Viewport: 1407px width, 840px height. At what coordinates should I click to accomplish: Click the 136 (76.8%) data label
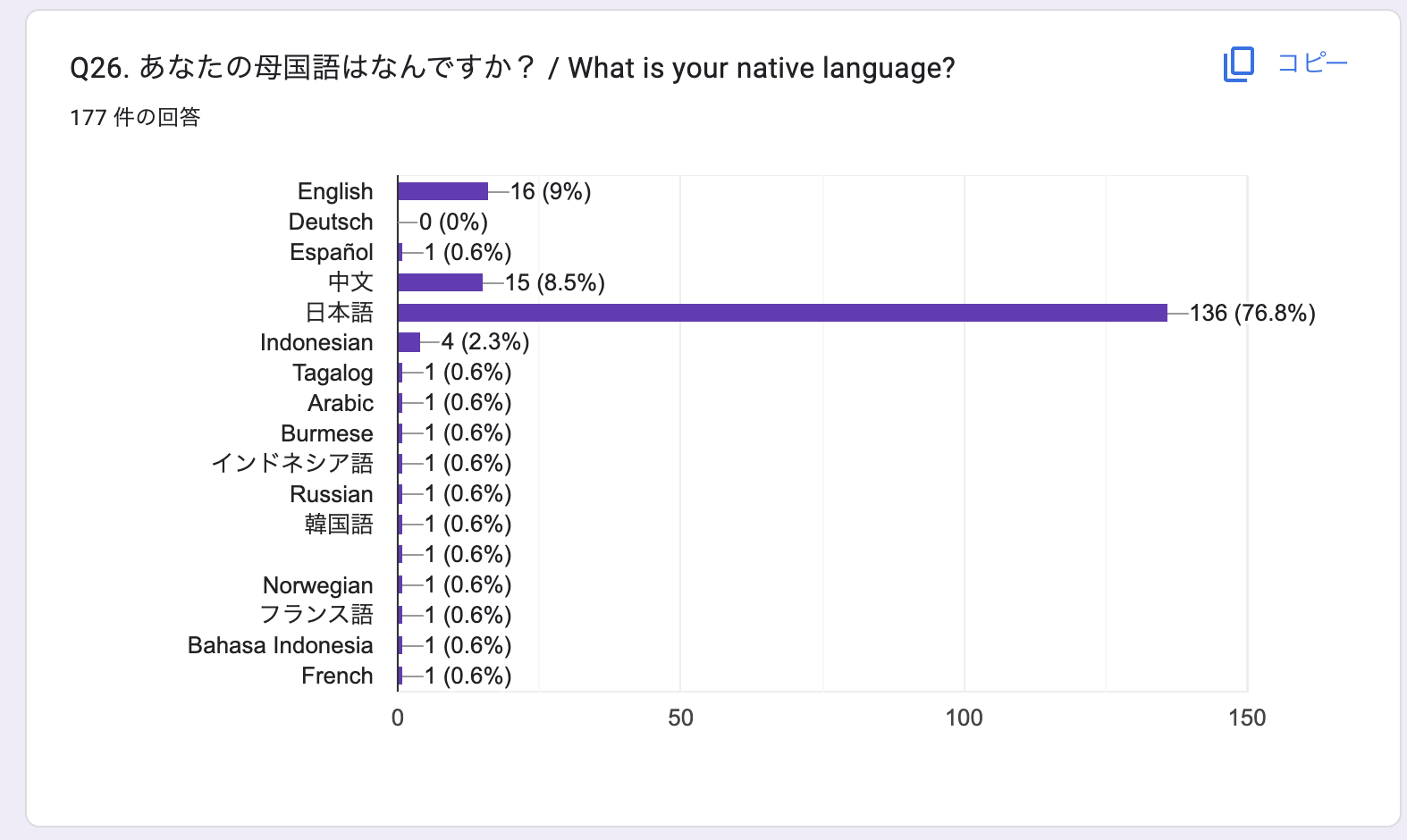point(1252,313)
